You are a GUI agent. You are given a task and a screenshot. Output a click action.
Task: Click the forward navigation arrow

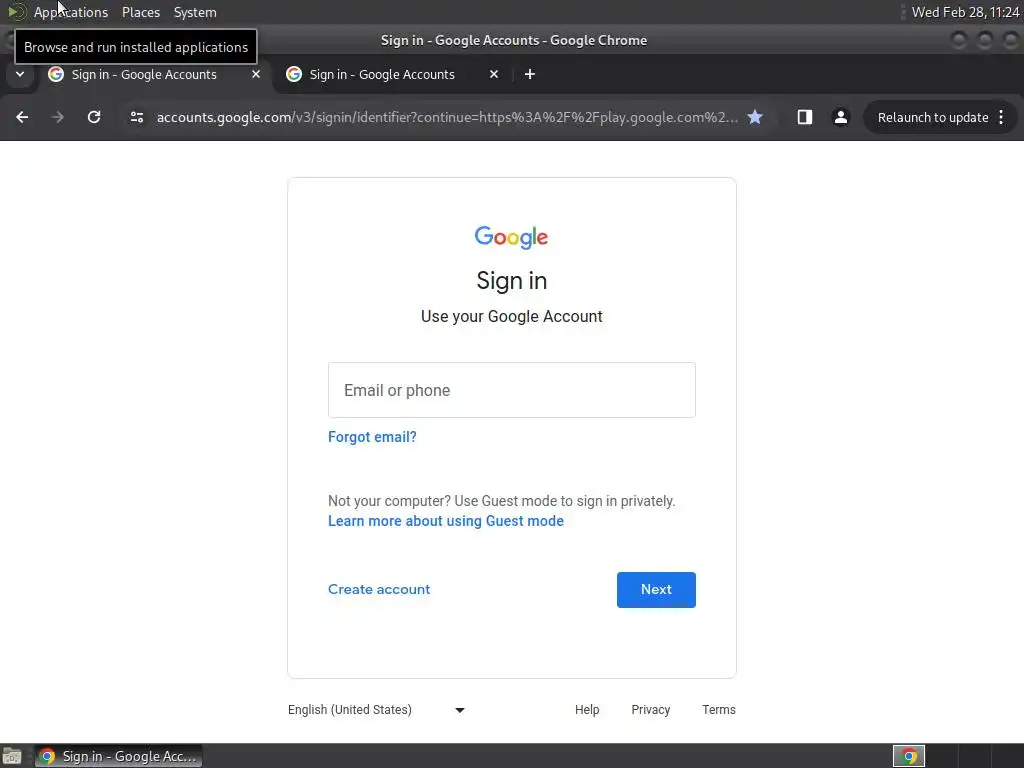(x=58, y=117)
